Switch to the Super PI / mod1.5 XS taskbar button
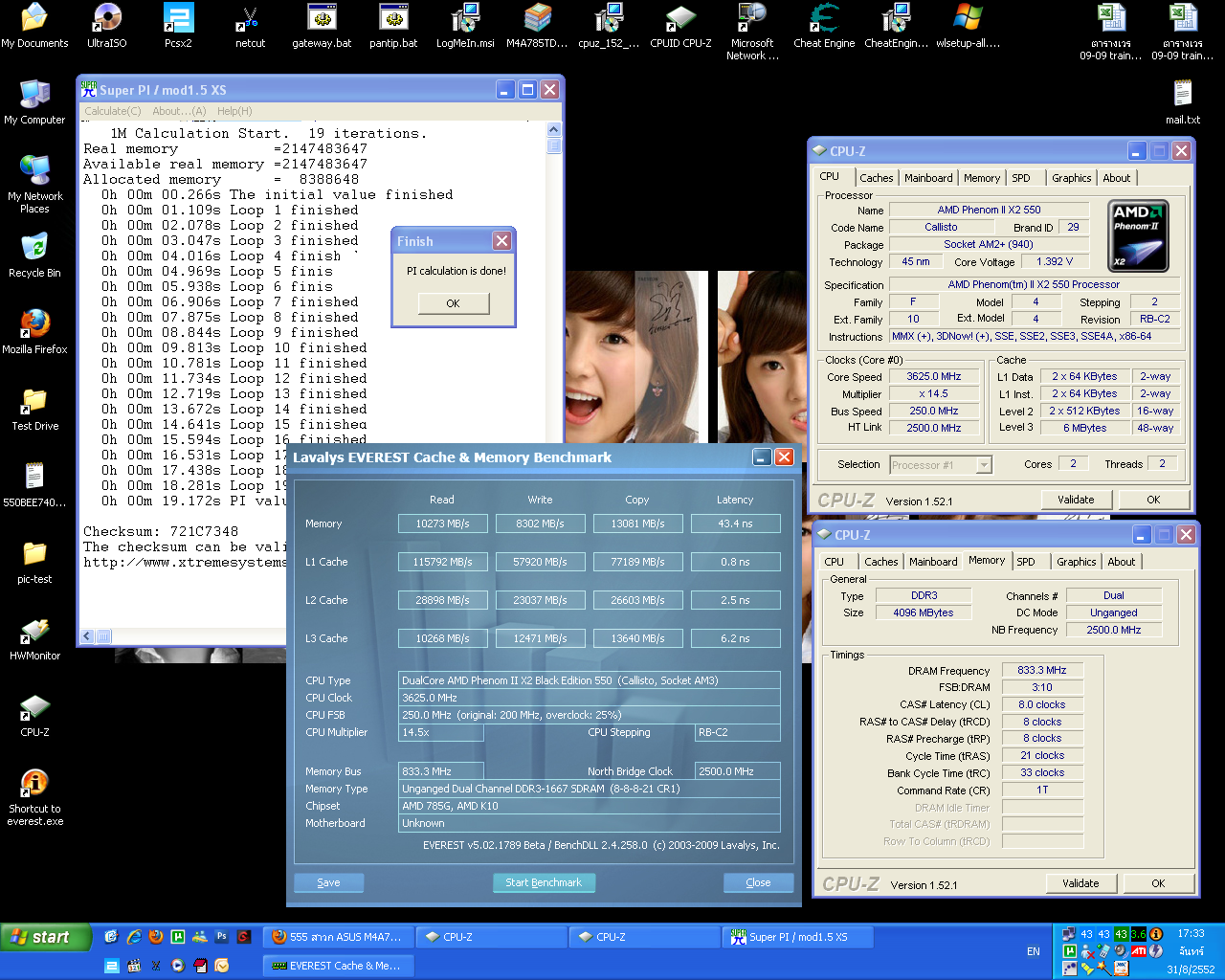The height and width of the screenshot is (980, 1225). point(799,937)
